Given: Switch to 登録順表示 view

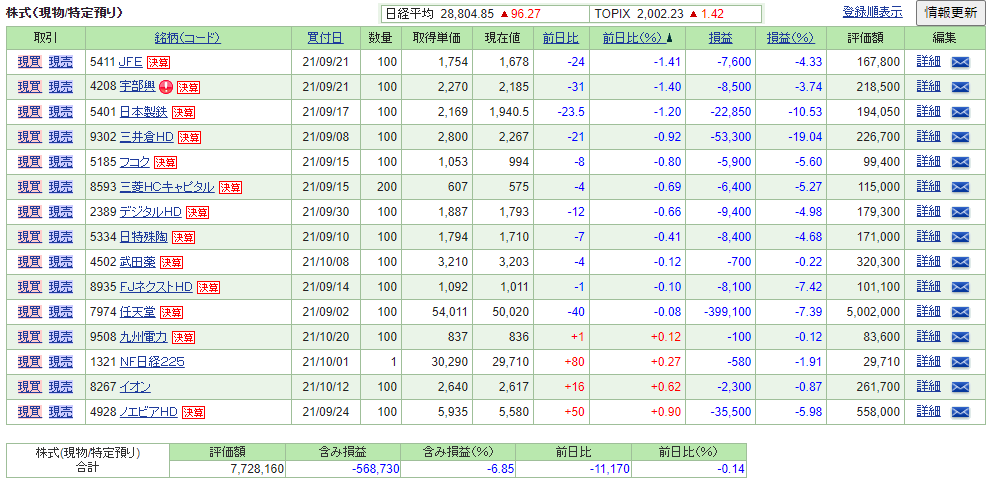Looking at the screenshot, I should [x=872, y=13].
